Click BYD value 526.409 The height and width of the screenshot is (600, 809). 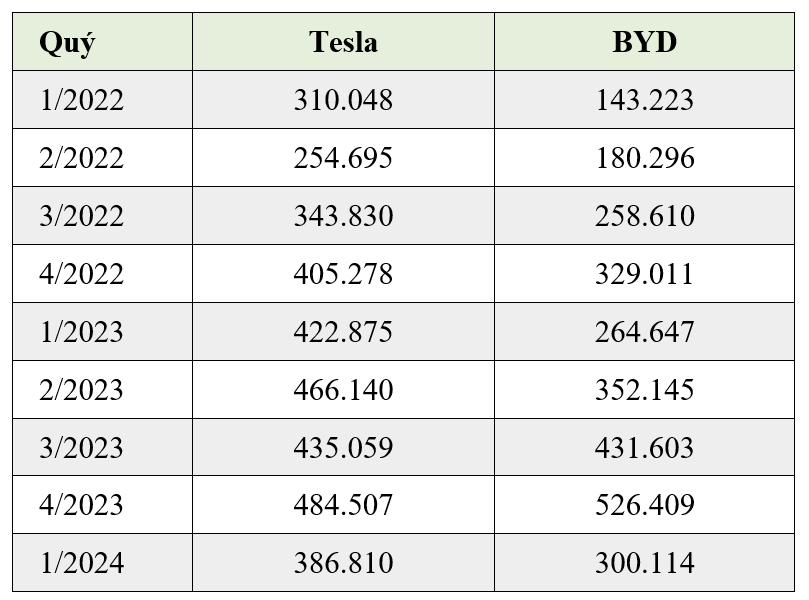(644, 505)
